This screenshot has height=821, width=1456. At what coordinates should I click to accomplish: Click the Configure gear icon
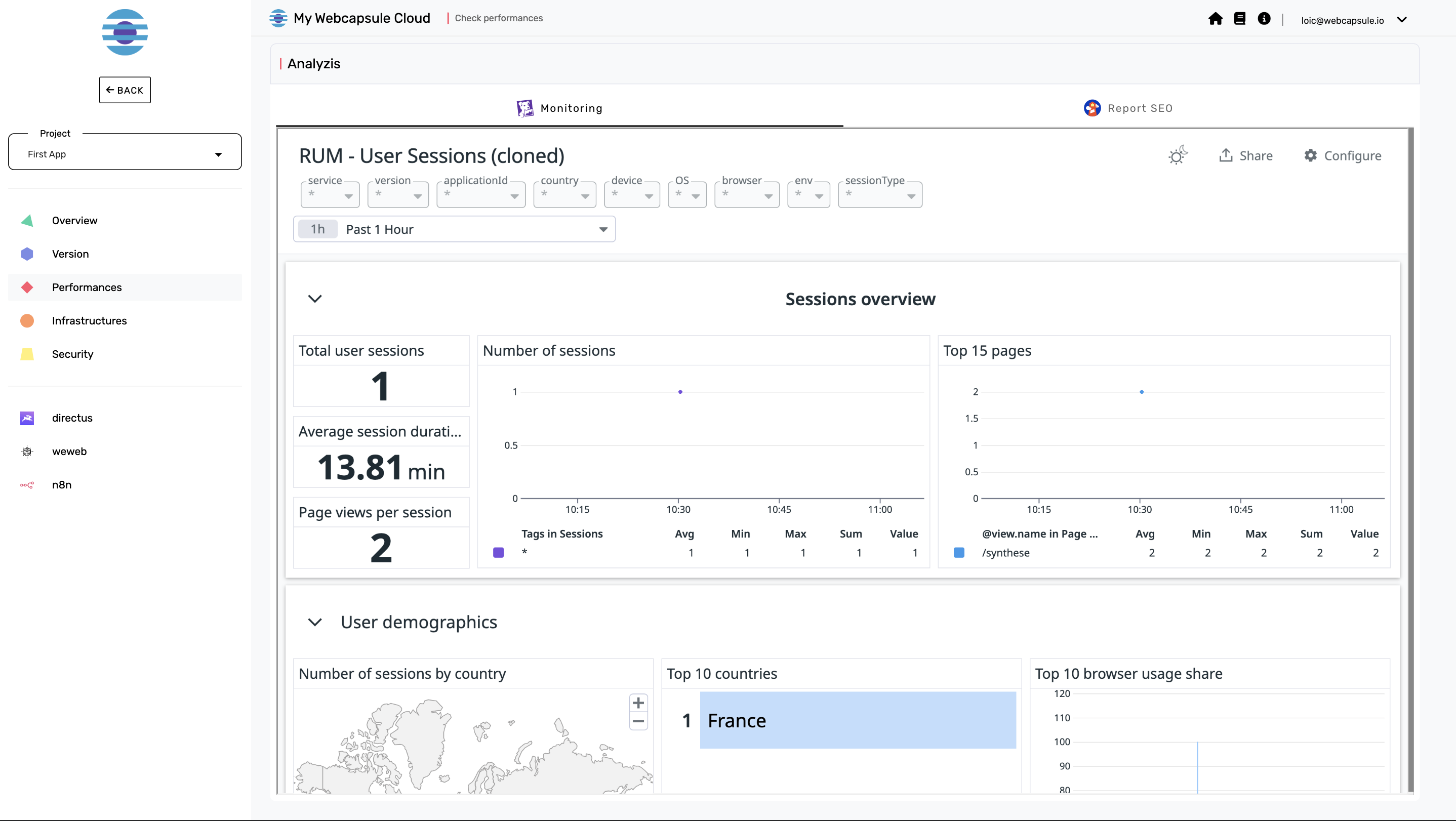pos(1310,155)
